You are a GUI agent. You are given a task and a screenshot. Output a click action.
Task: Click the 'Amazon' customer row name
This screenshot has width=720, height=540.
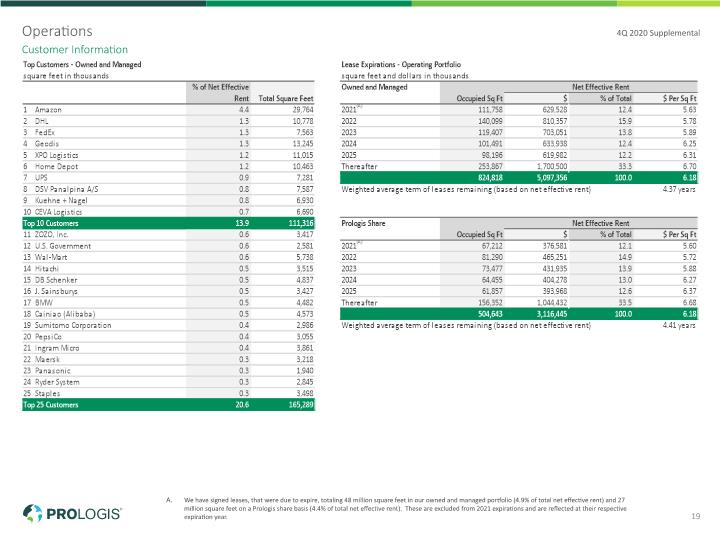pos(48,110)
